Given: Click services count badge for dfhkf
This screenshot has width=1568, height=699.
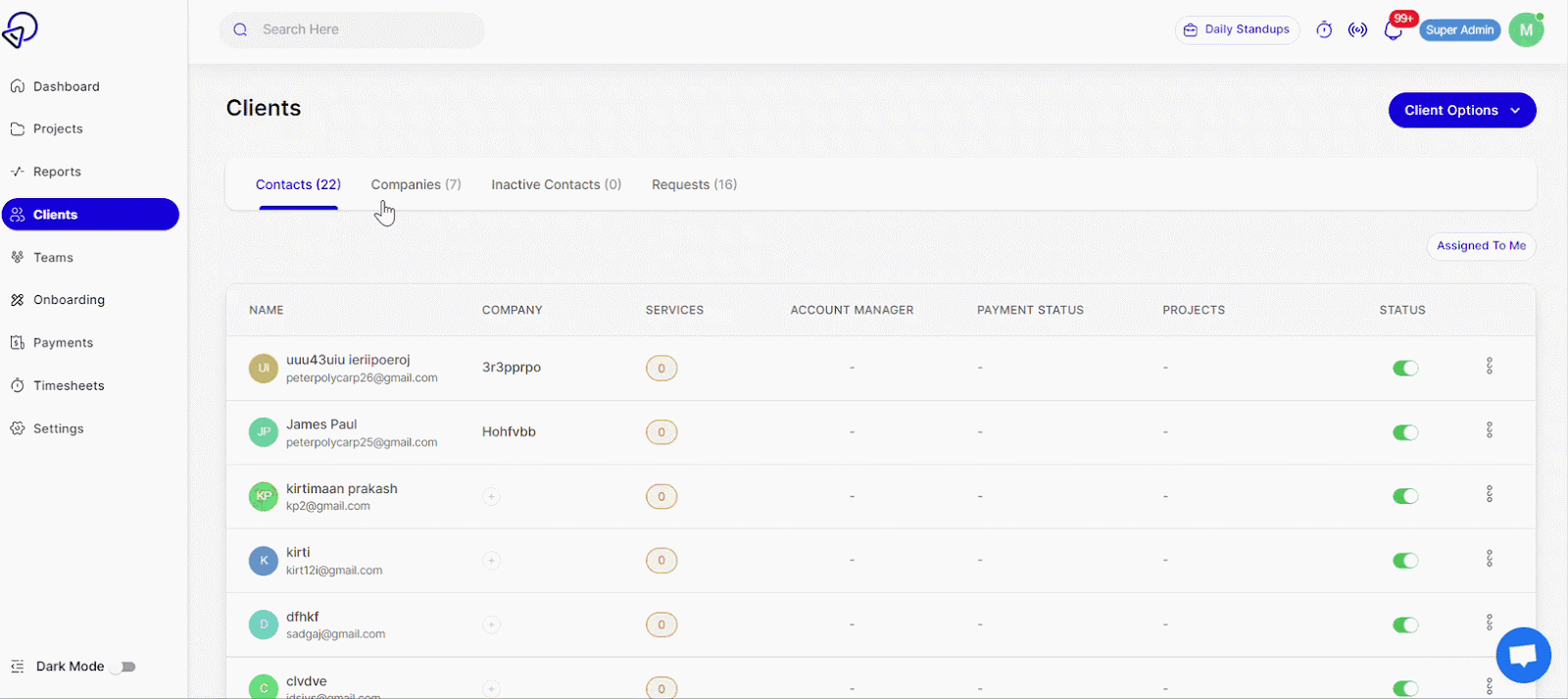Looking at the screenshot, I should pos(661,624).
